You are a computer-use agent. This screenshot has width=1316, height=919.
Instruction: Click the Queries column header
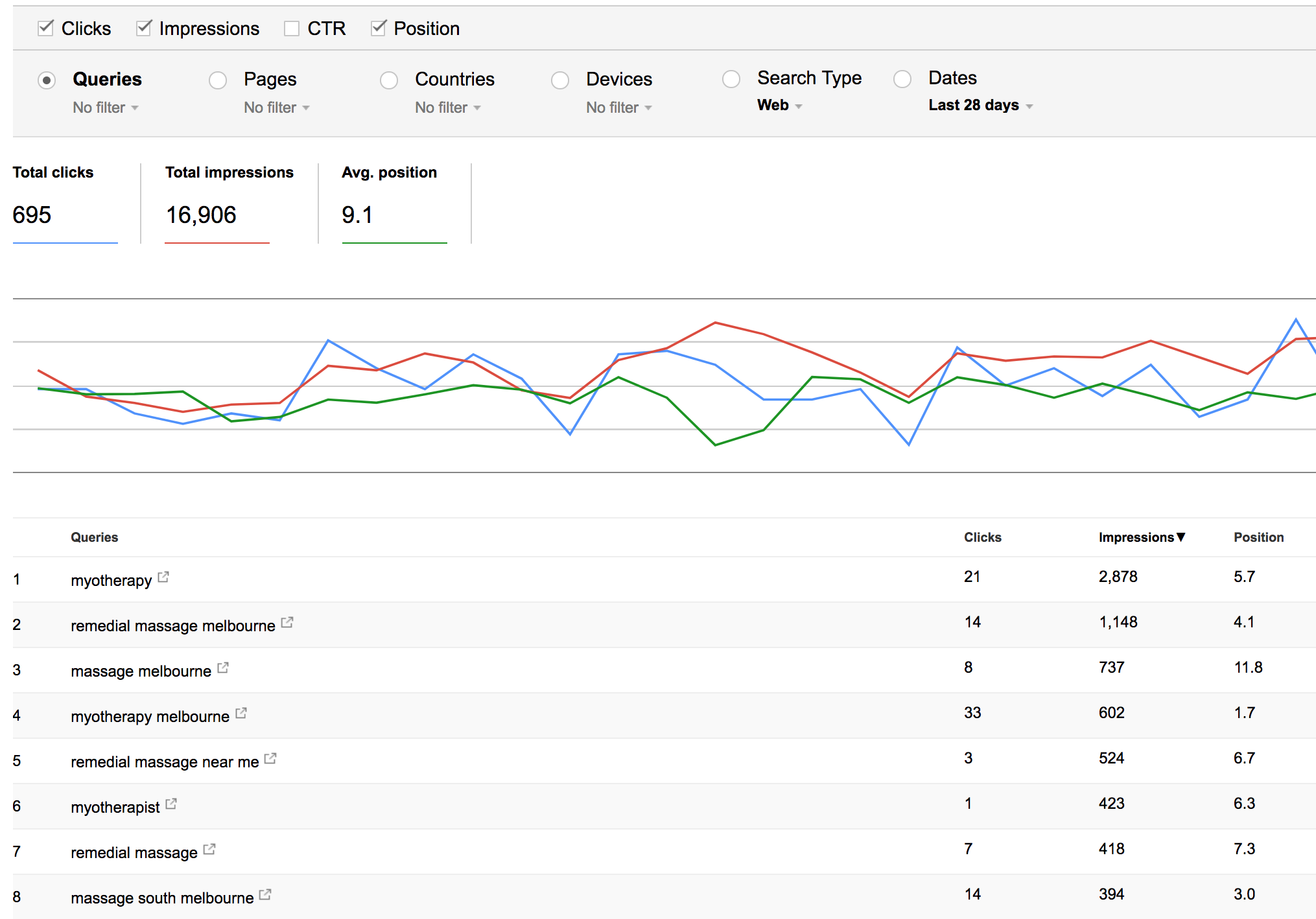click(x=95, y=537)
